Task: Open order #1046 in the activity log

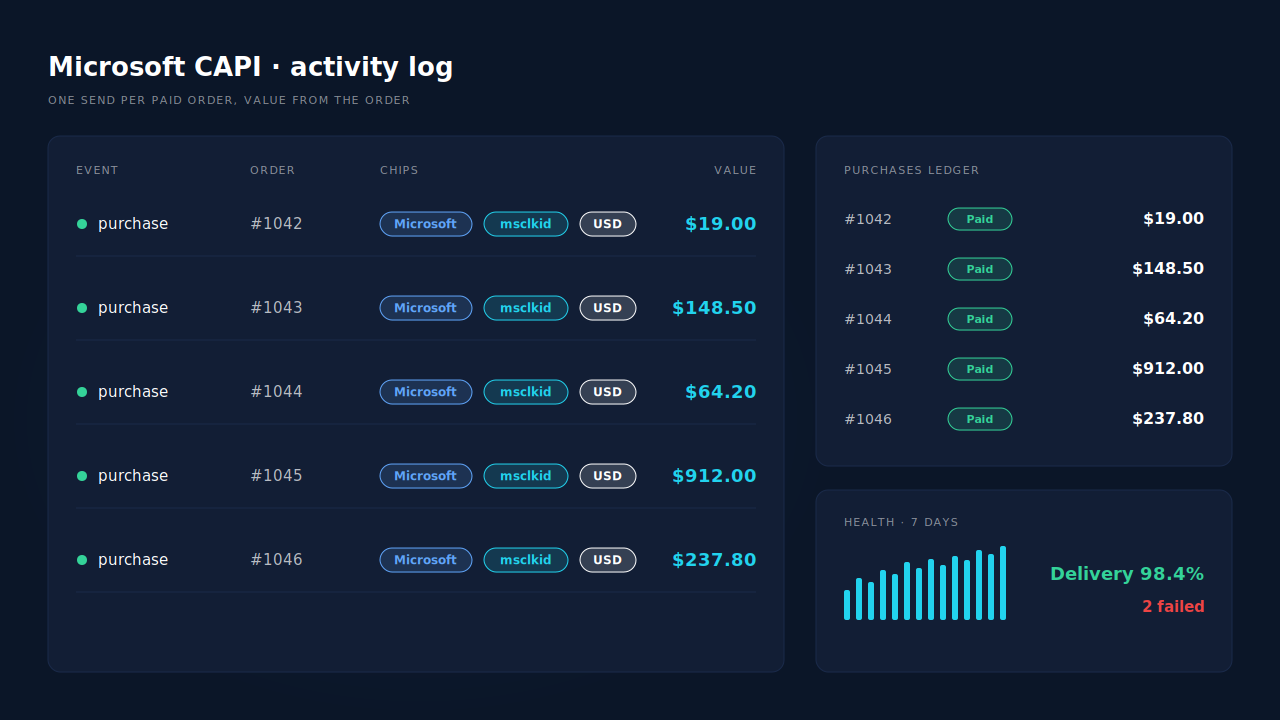Action: (276, 560)
